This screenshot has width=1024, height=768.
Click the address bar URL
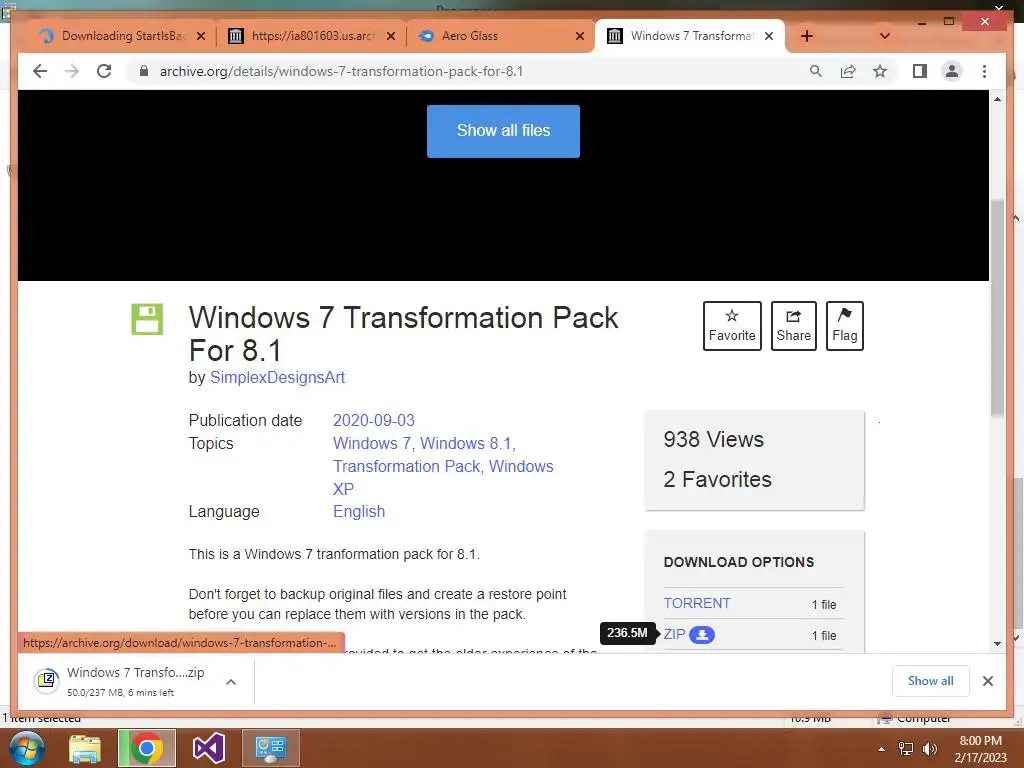point(342,71)
